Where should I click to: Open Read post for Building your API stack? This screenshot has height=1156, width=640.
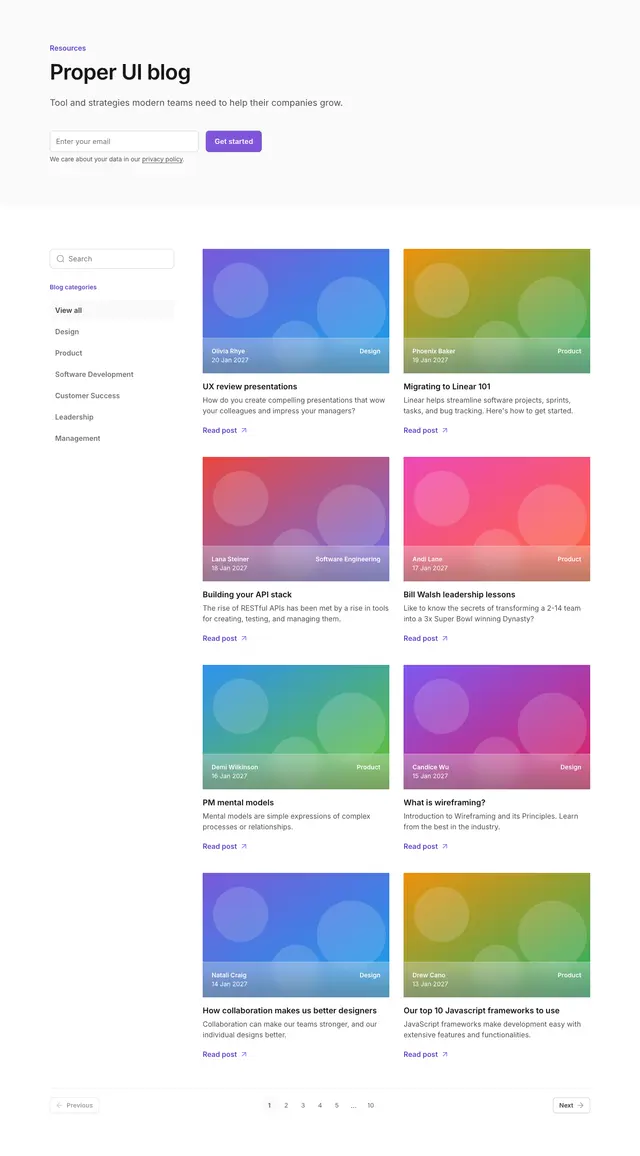click(225, 638)
